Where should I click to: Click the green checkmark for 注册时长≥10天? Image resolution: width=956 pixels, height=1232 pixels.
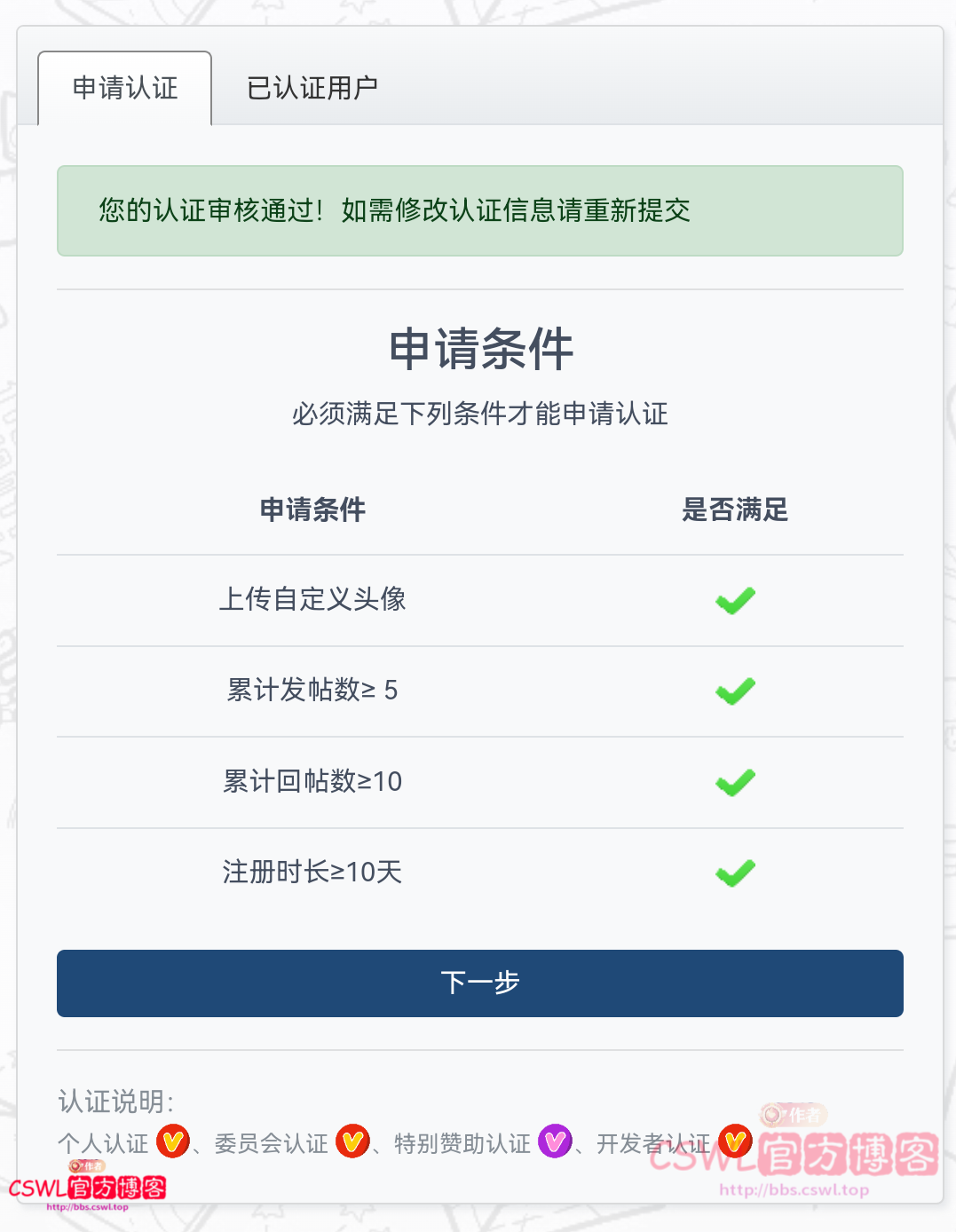(735, 873)
